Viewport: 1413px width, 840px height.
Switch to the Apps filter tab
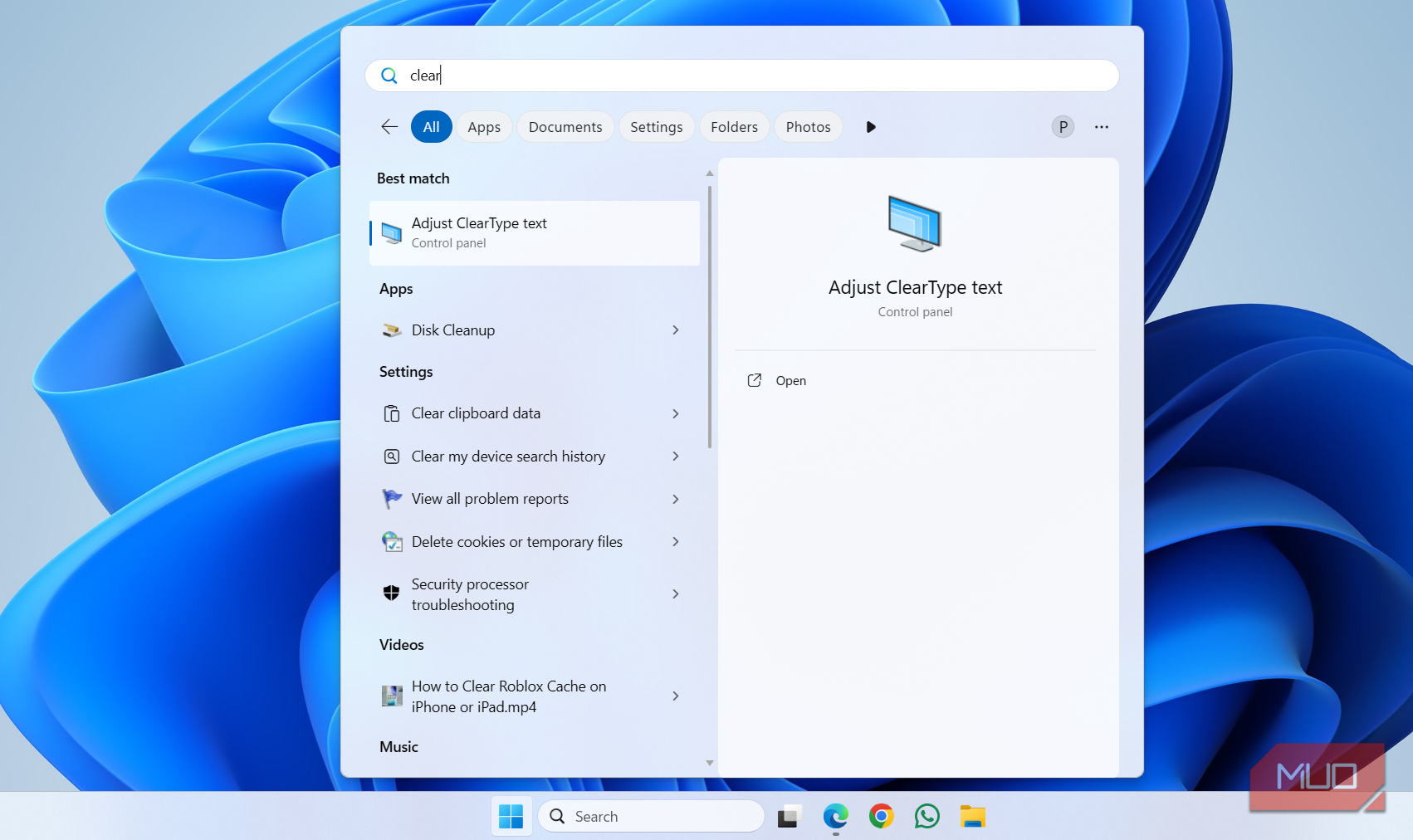coord(484,127)
